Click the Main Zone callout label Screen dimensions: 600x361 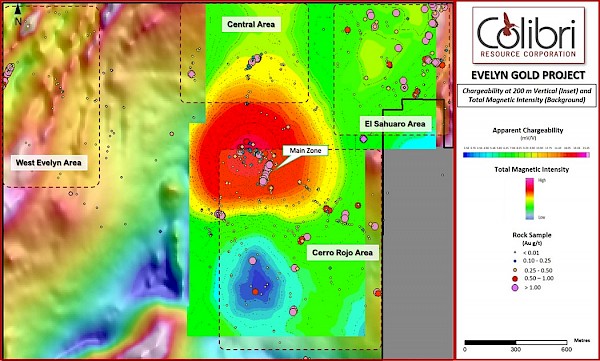pos(305,150)
